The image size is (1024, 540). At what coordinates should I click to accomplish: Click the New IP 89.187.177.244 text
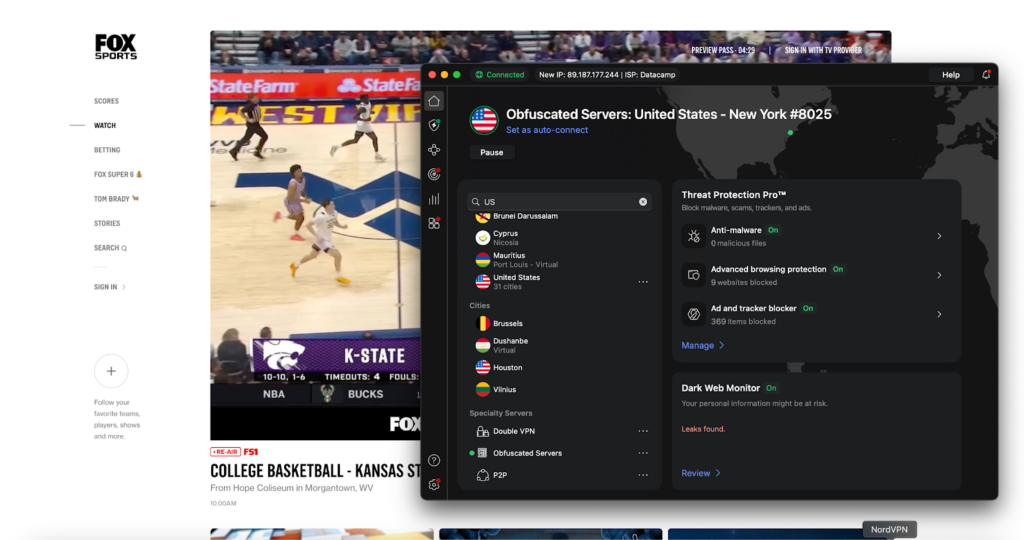(578, 75)
